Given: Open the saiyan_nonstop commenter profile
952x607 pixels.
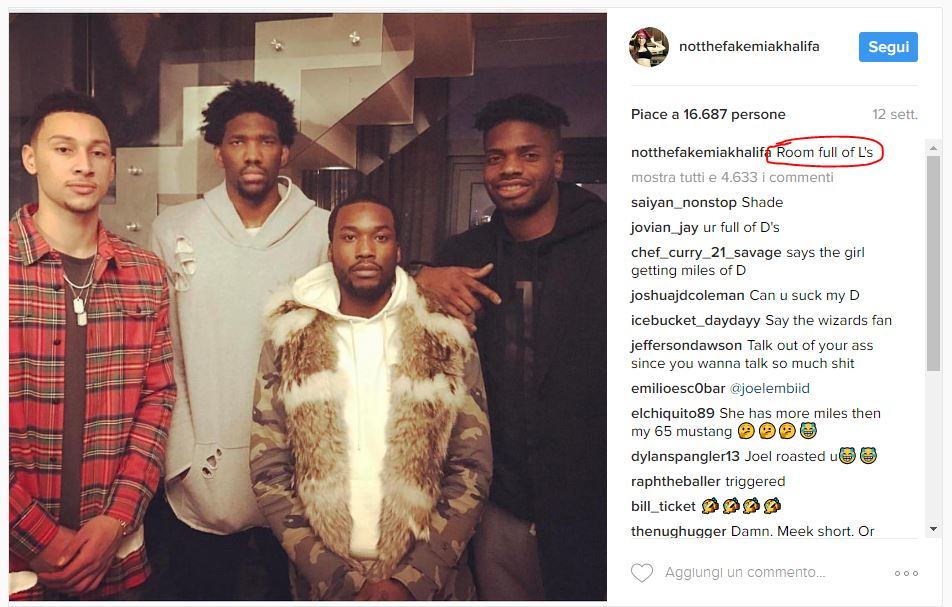Looking at the screenshot, I should pyautogui.click(x=684, y=202).
